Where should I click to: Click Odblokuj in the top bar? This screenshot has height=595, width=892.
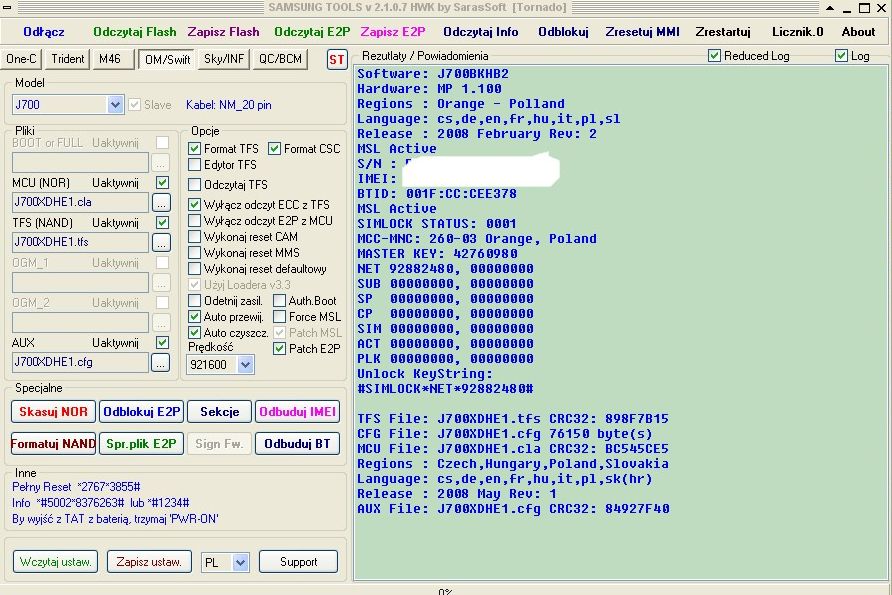point(563,32)
